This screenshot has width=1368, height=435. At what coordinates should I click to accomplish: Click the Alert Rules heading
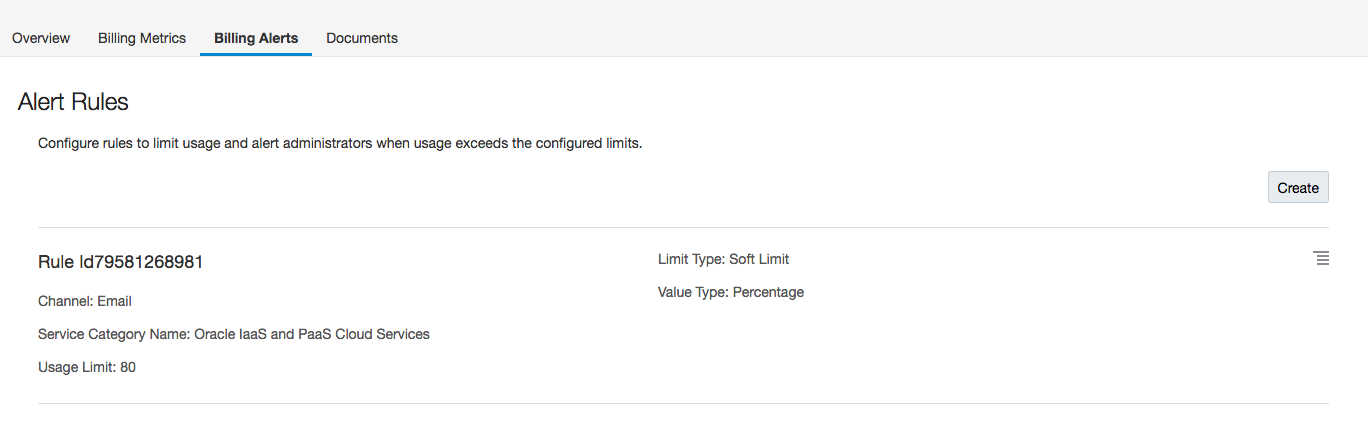(x=73, y=101)
